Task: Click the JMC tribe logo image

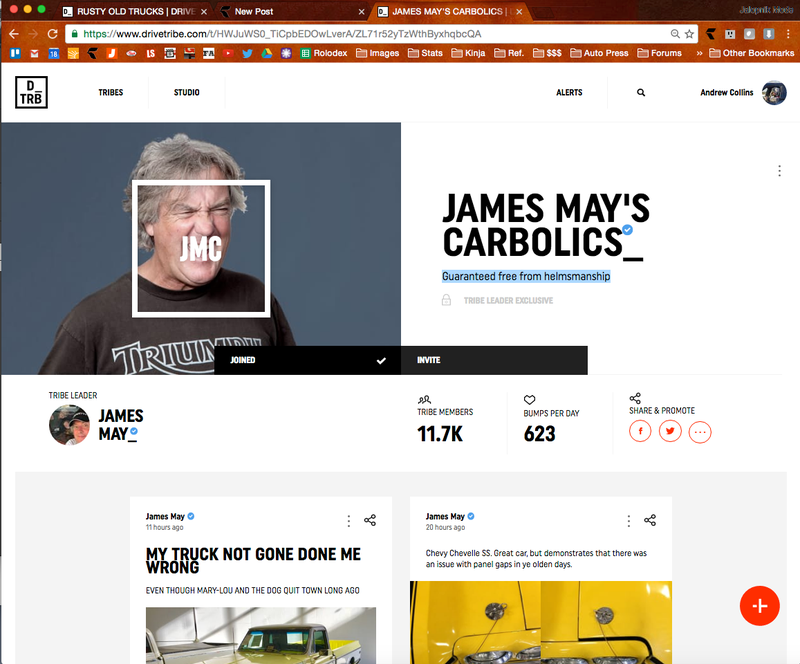Action: [x=201, y=249]
